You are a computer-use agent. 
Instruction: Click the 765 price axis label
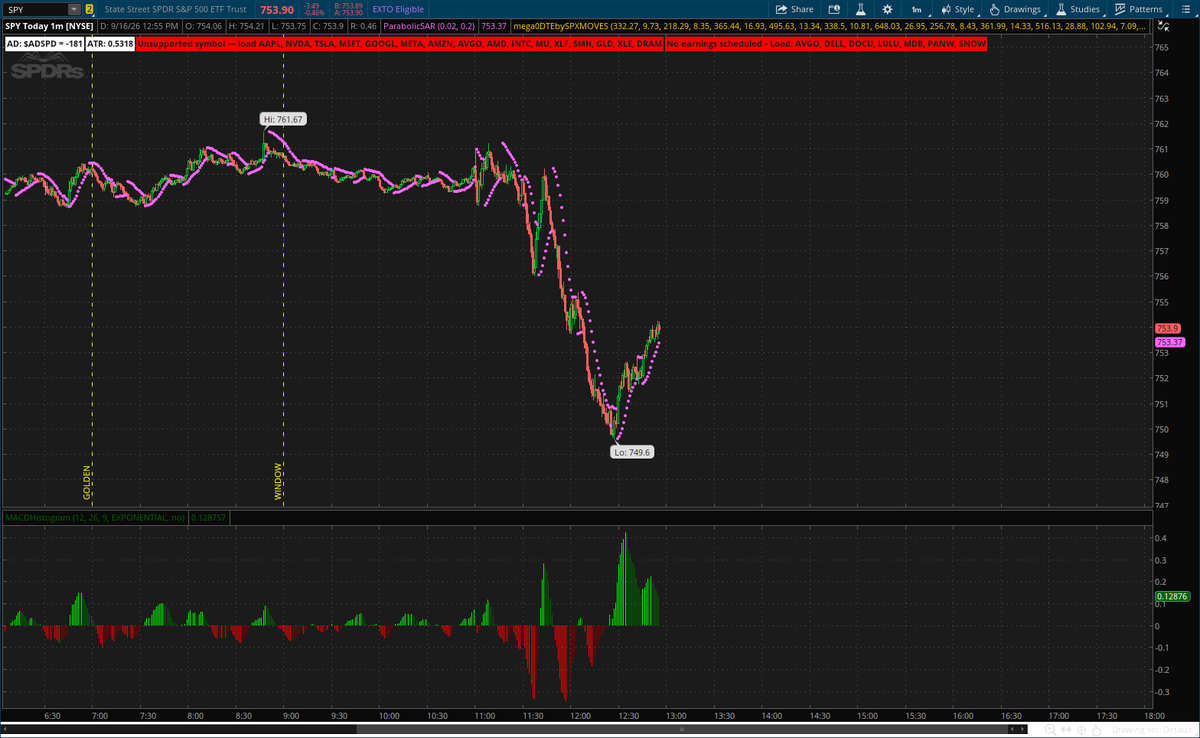(1161, 48)
